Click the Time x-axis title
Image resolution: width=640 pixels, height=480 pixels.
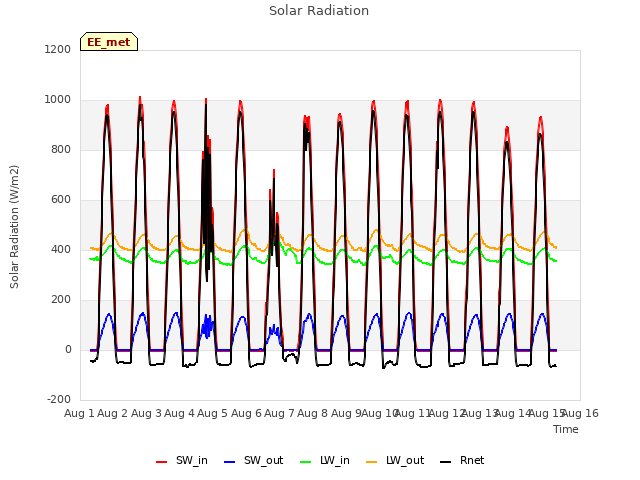(x=566, y=429)
